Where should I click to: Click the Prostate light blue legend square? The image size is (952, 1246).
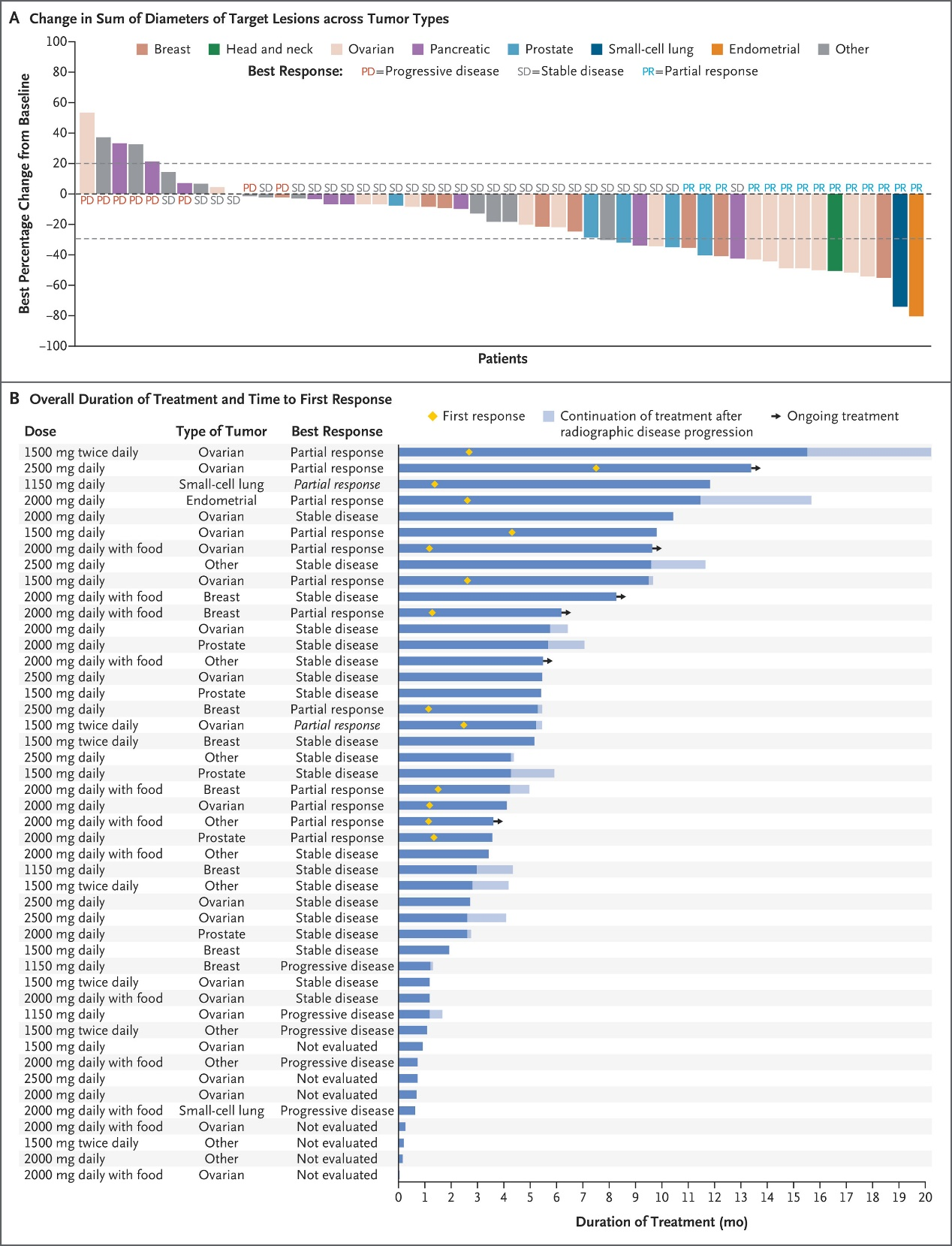[x=514, y=50]
